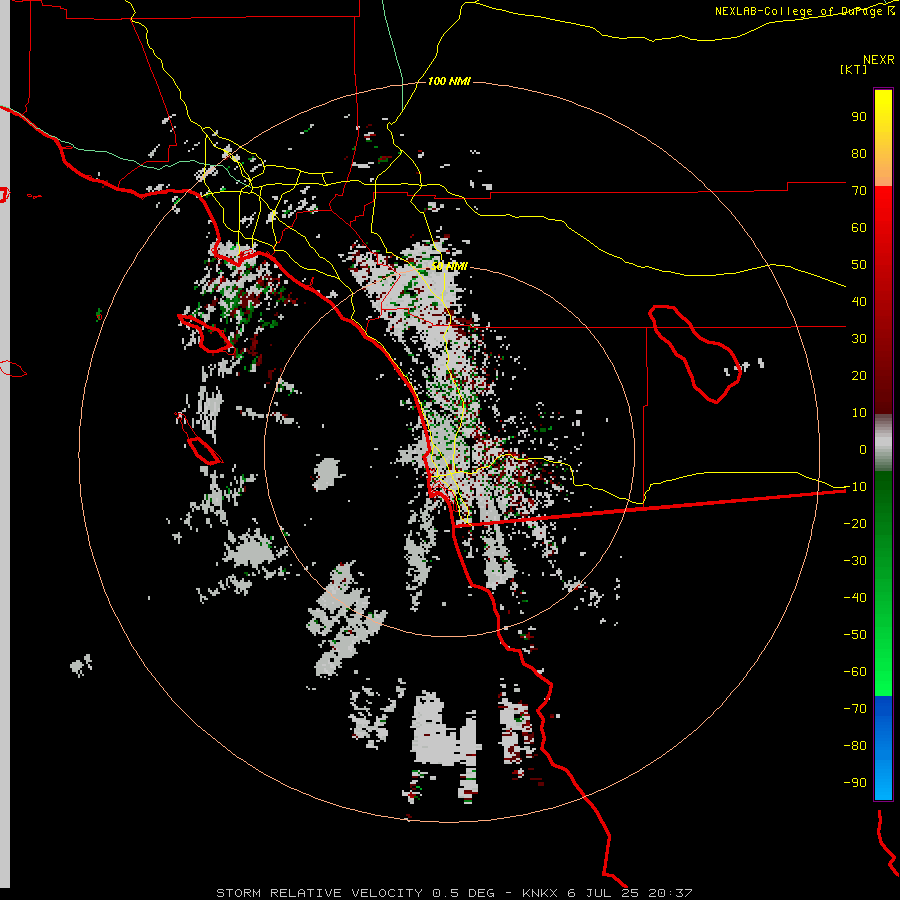
Task: Click the 40 value on the velocity scale
Action: pos(859,301)
